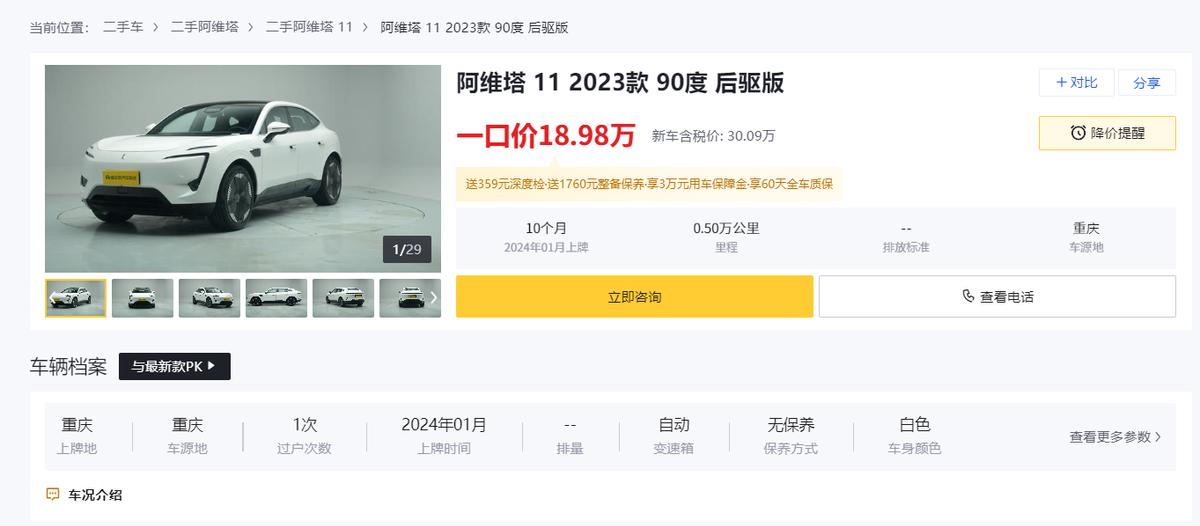Click the 车况介绍 chat bubble icon
The height and width of the screenshot is (526, 1200).
tap(53, 494)
